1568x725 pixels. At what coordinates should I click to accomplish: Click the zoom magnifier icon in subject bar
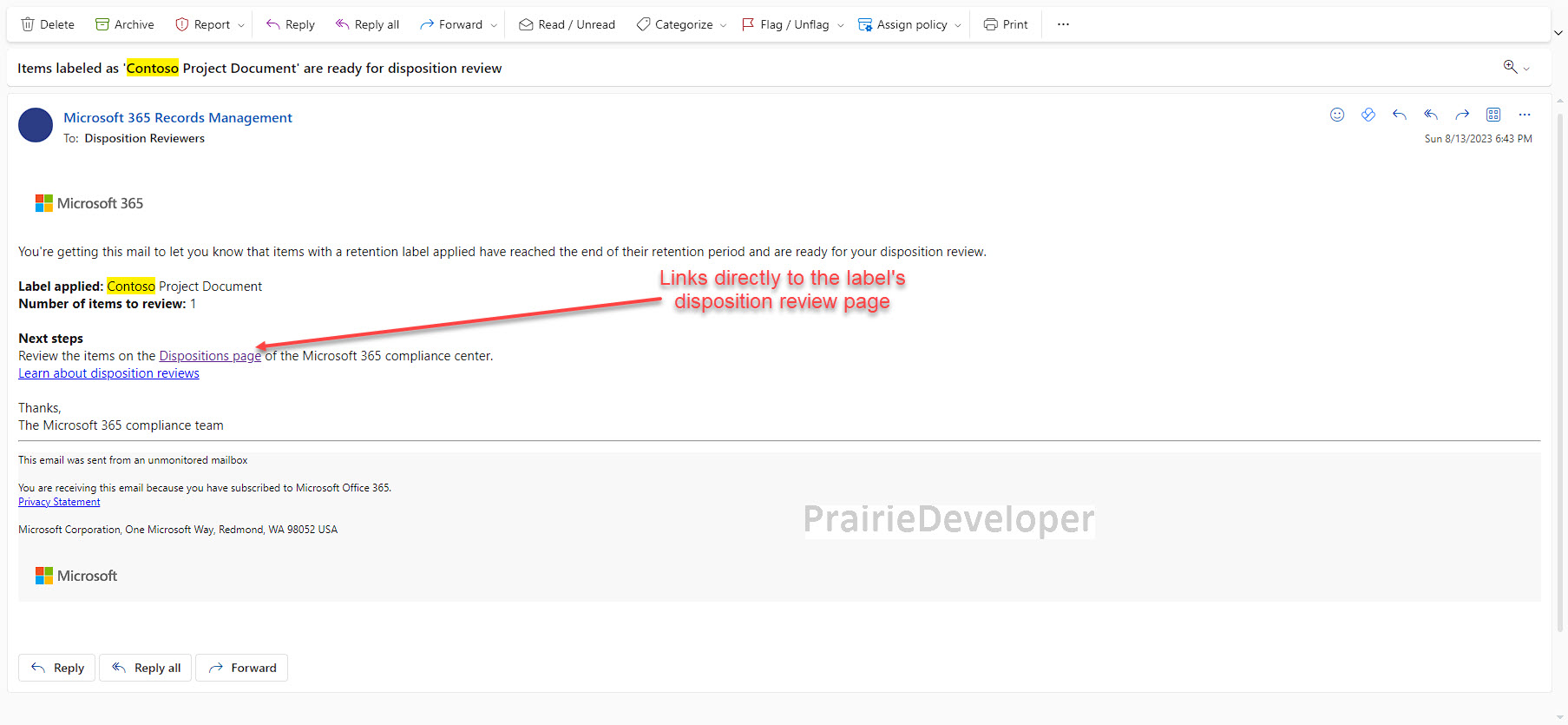tap(1510, 67)
